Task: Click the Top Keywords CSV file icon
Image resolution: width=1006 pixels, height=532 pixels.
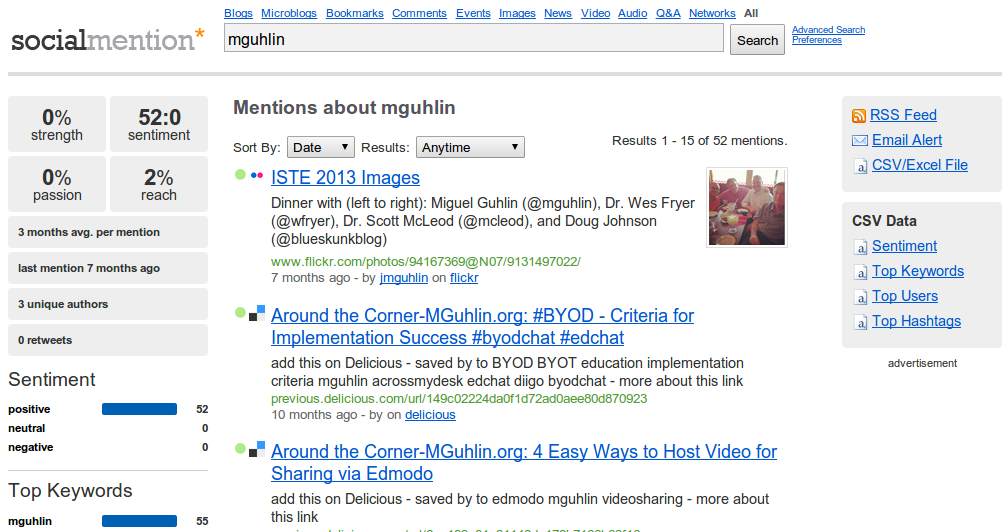Action: 860,272
